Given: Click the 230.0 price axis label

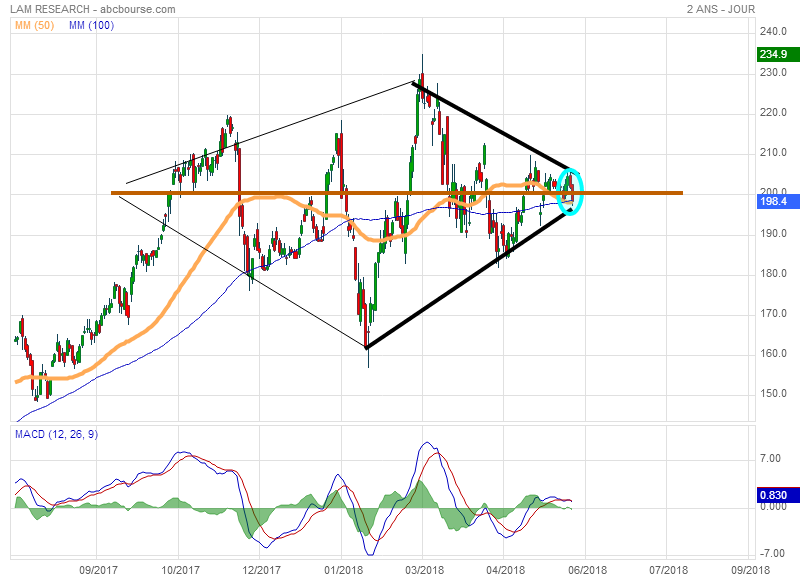Looking at the screenshot, I should 773,72.
